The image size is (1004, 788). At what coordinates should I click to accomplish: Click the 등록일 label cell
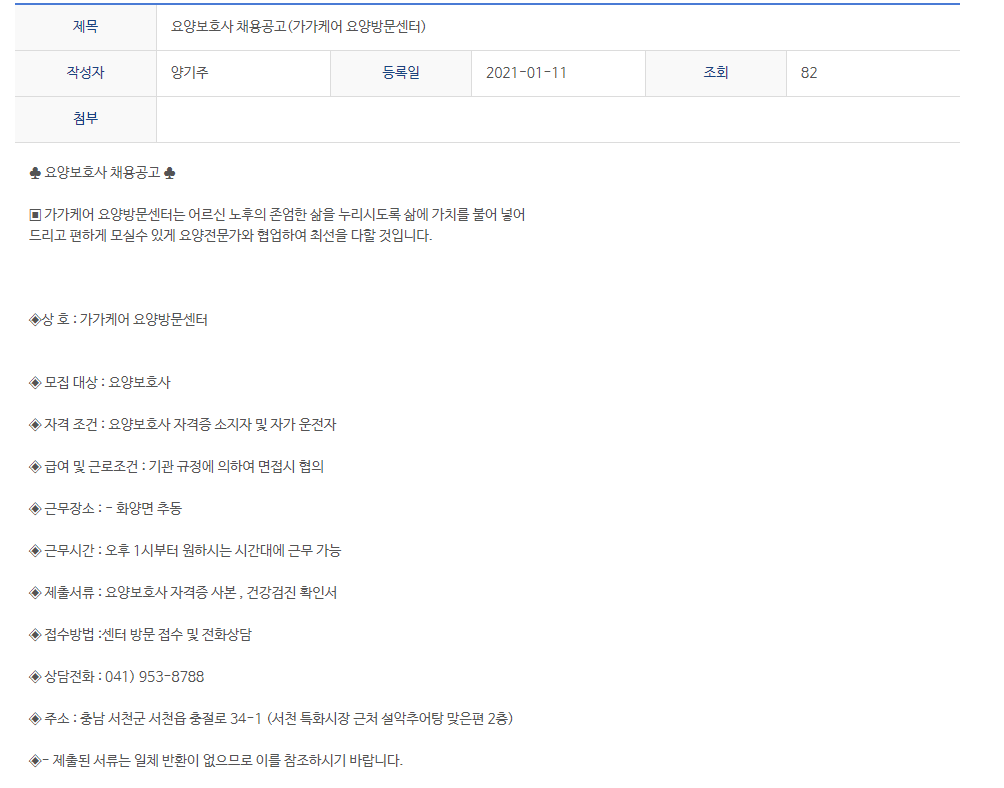click(x=401, y=73)
